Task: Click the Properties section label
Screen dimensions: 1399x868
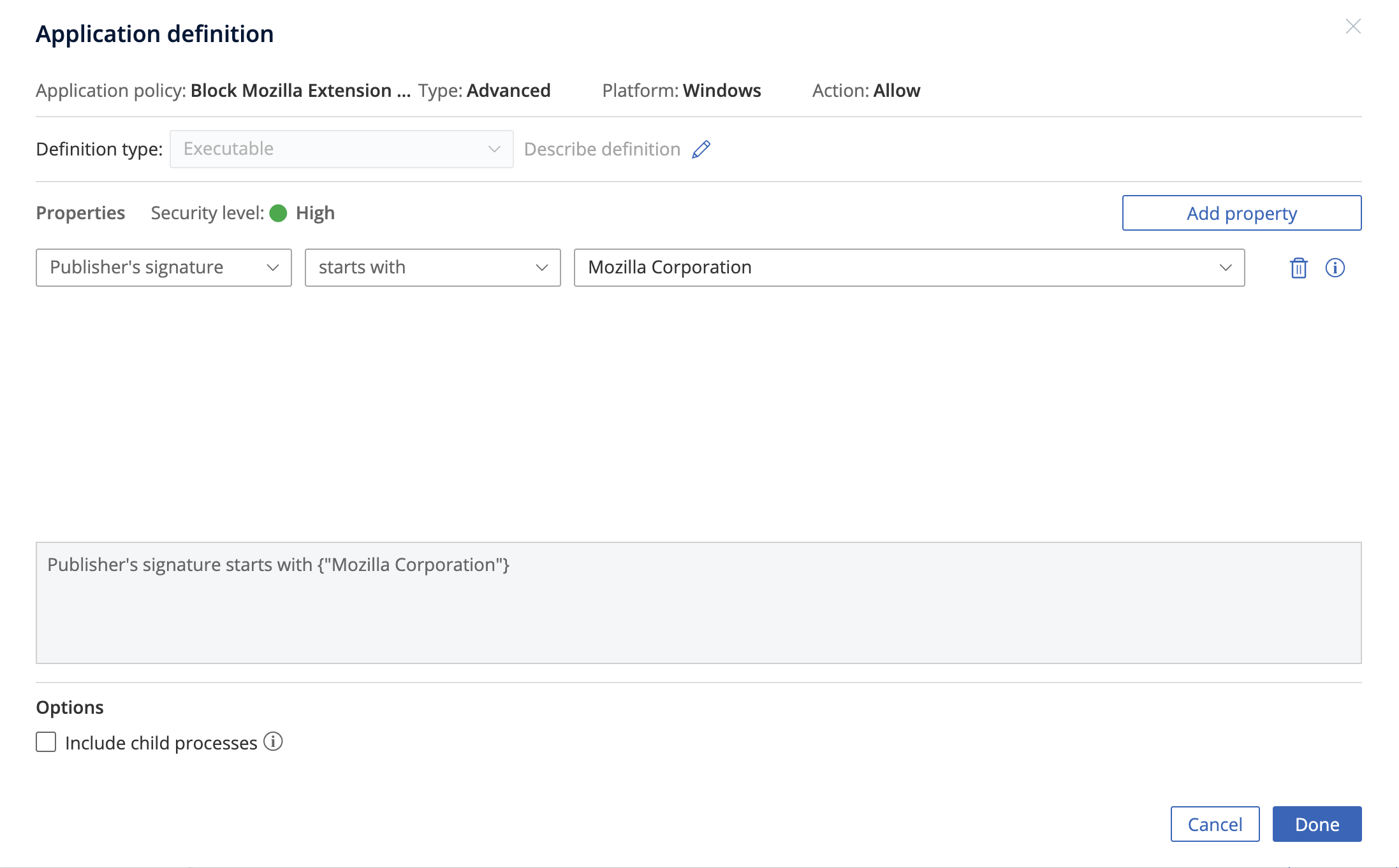Action: pyautogui.click(x=80, y=213)
